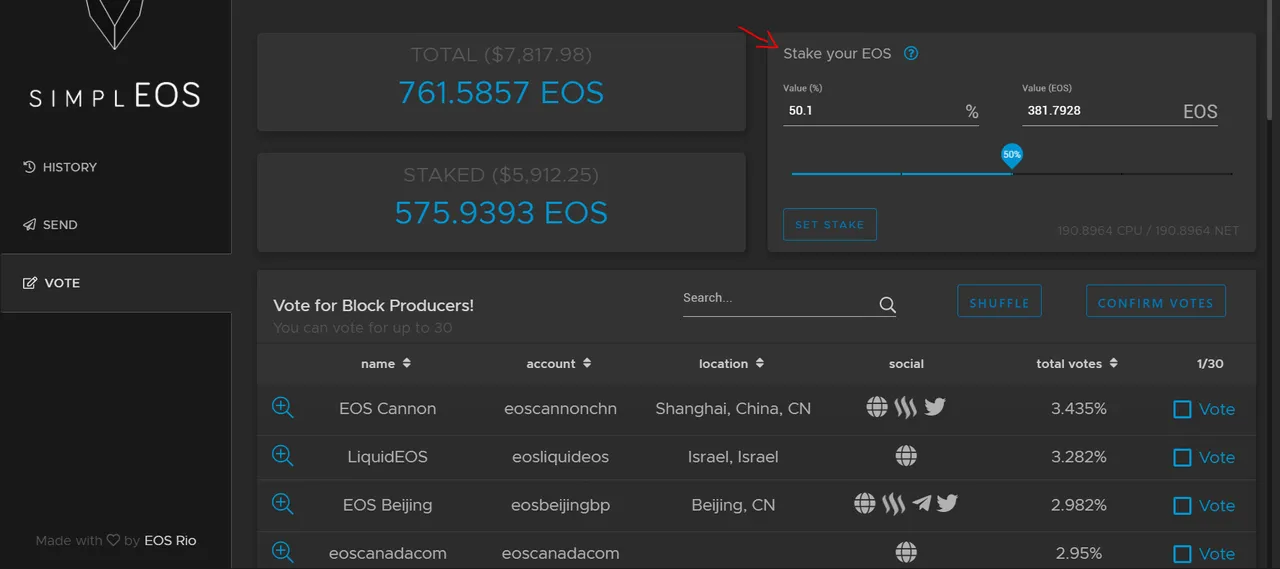Click the 50% stake slider handle

point(1012,156)
